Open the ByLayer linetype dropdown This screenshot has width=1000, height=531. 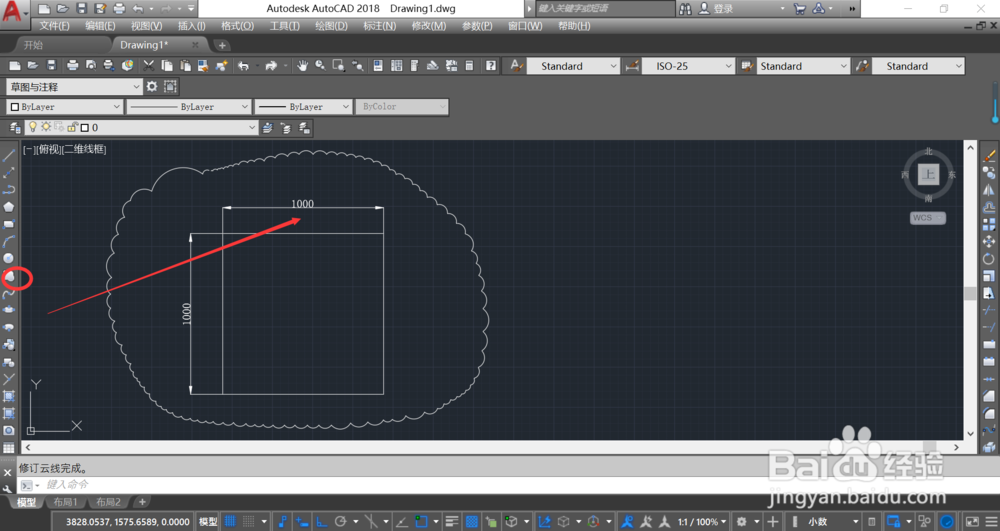188,106
